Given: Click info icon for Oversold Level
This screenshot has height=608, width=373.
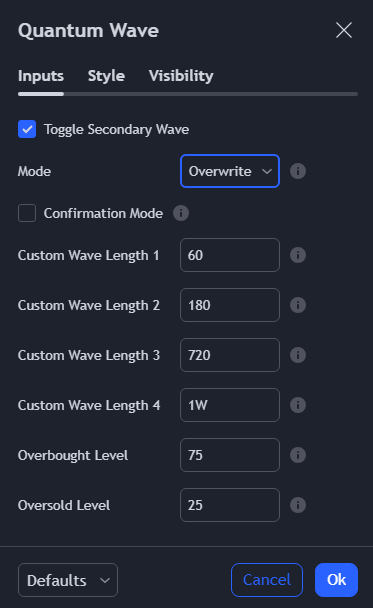Looking at the screenshot, I should click(298, 505).
